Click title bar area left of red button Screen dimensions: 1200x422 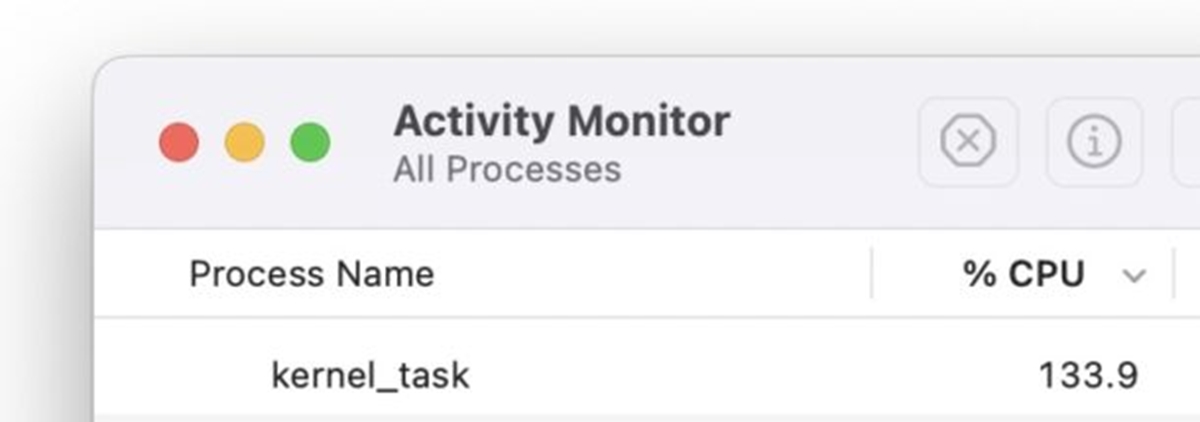pyautogui.click(x=125, y=143)
